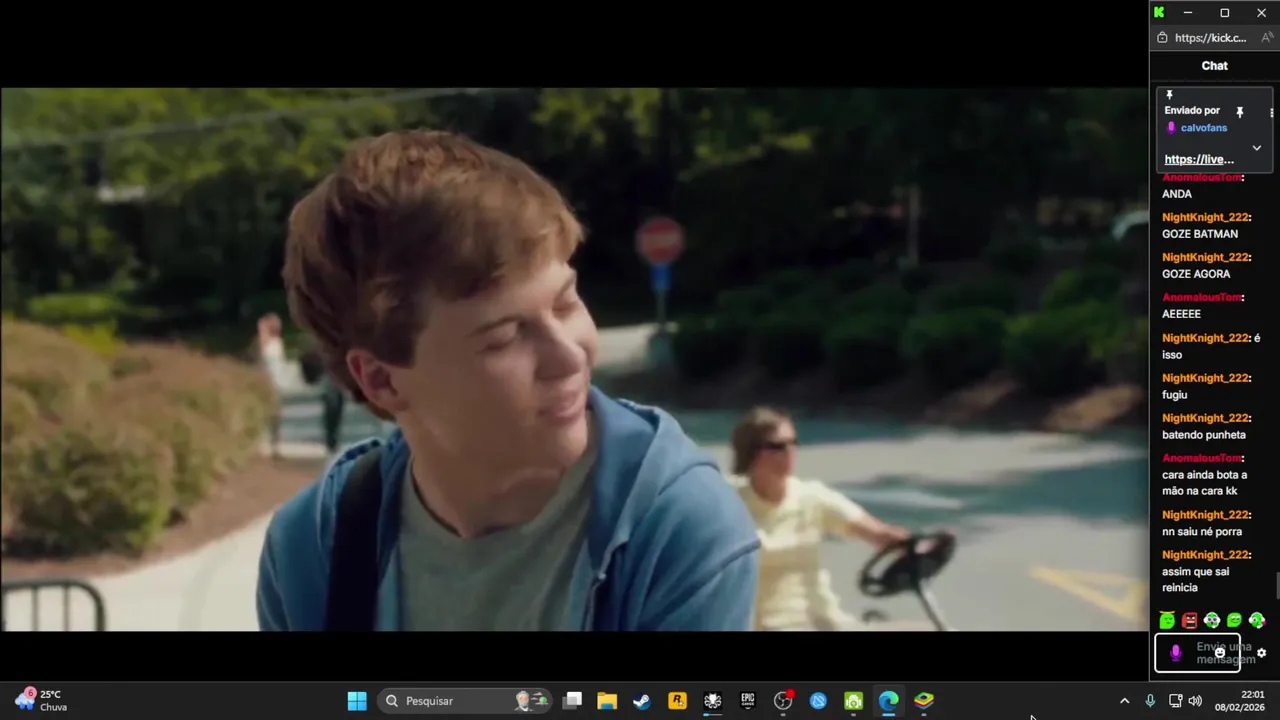Viewport: 1280px width, 720px height.
Task: Click the message input field
Action: pyautogui.click(x=1198, y=653)
